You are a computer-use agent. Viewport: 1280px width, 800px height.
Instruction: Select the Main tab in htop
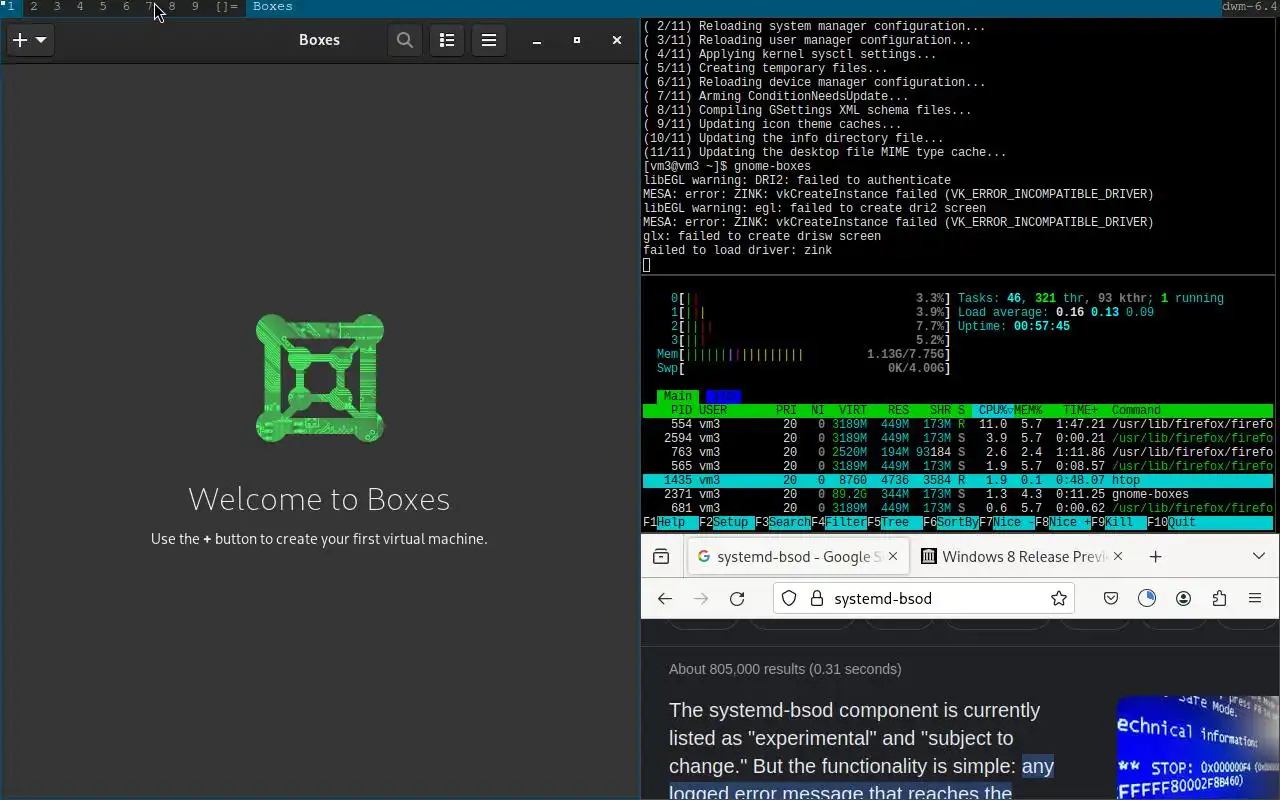(677, 396)
